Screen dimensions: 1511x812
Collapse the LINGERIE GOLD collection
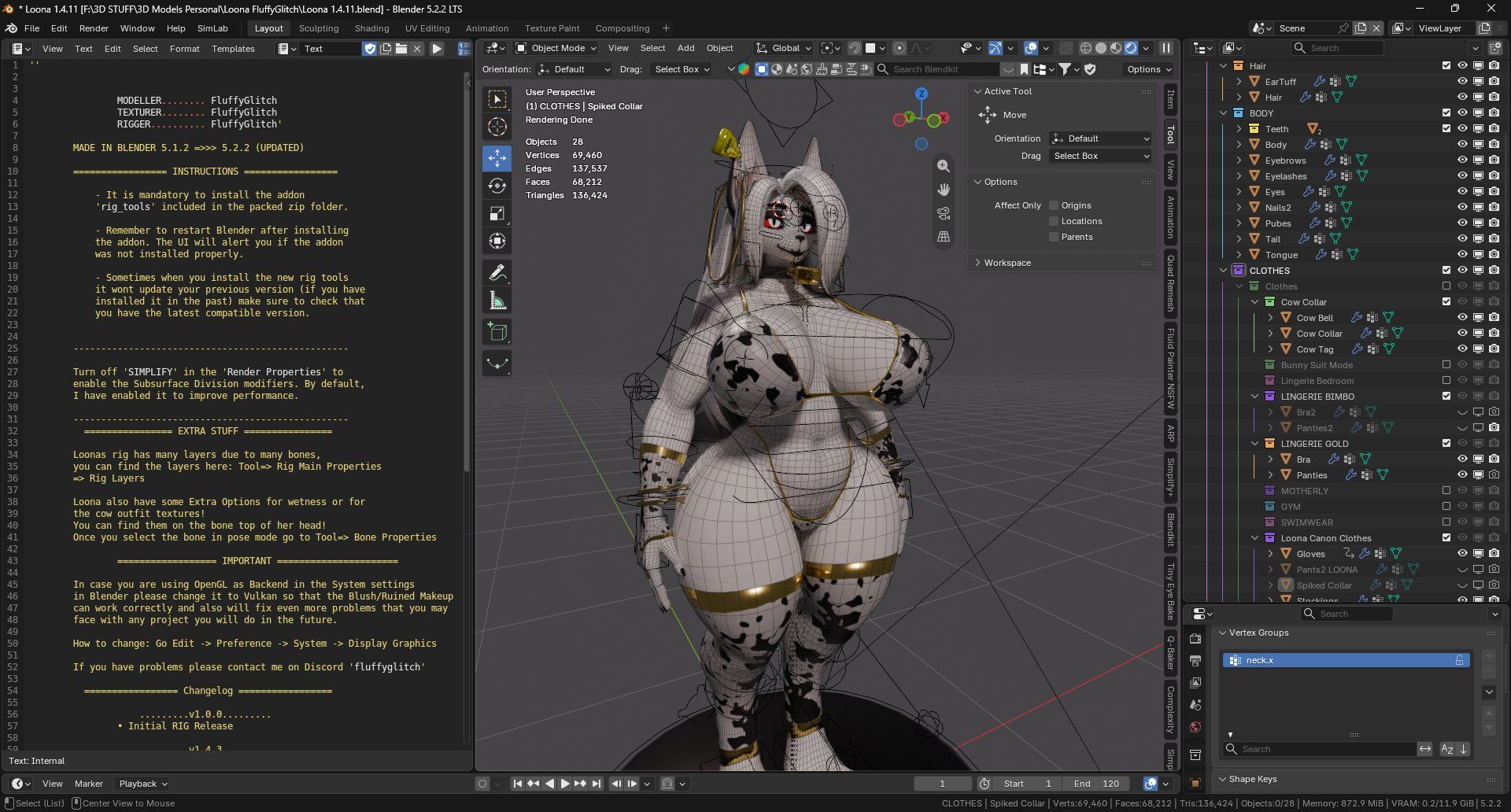1255,444
